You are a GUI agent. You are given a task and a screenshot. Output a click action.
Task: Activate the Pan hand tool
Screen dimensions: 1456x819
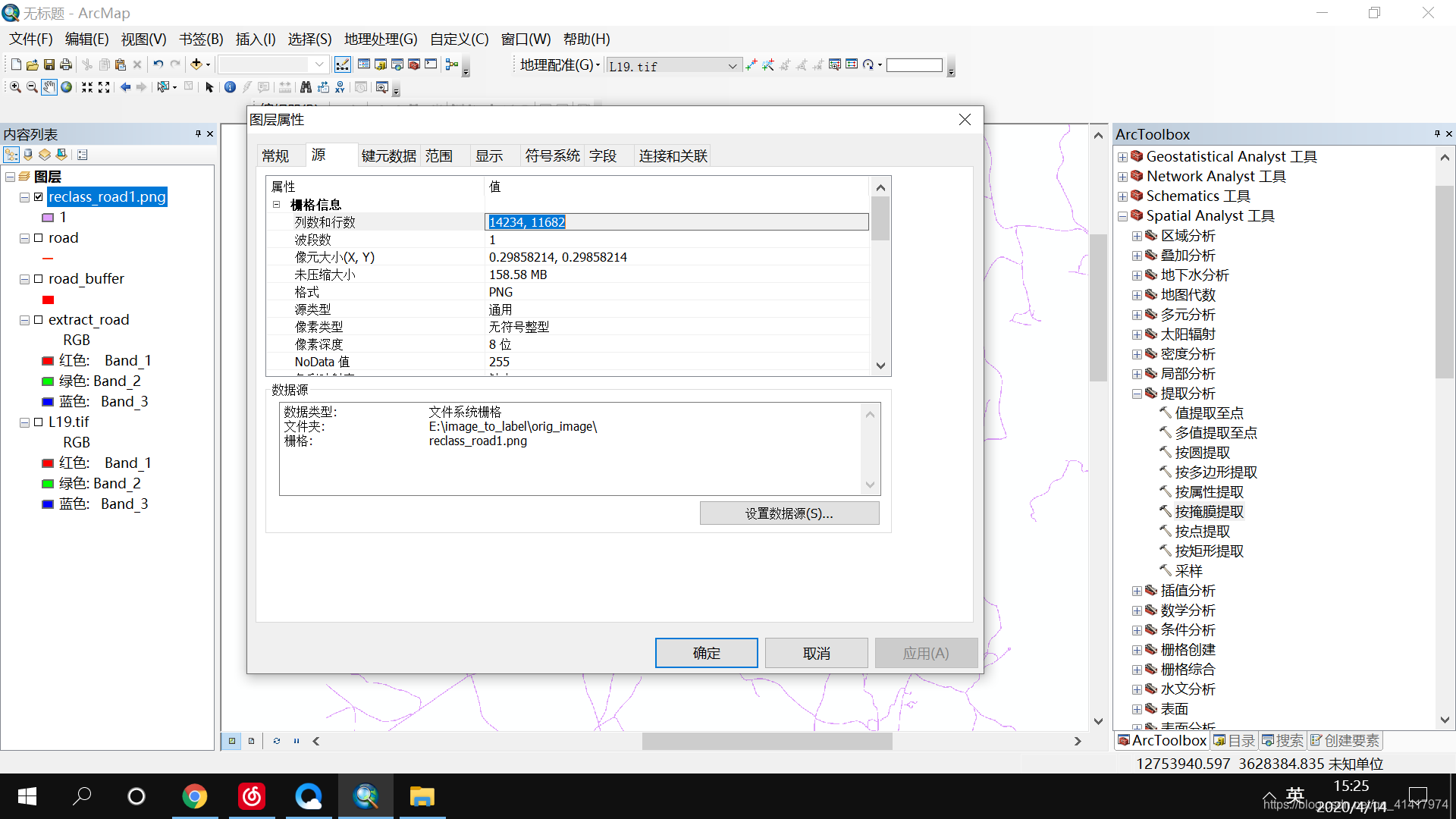coord(49,88)
